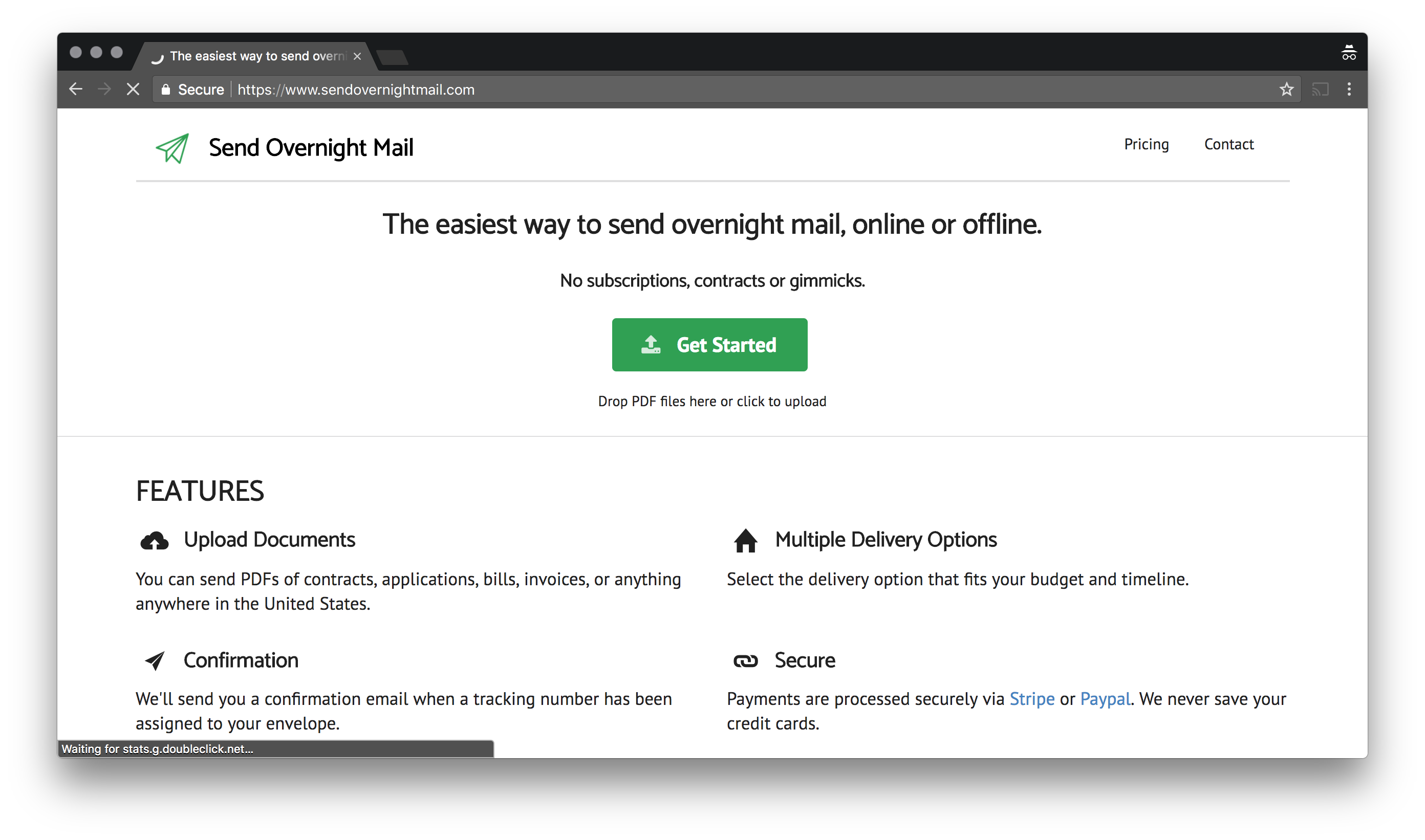The image size is (1425, 840).
Task: Open the Chrome three-dot menu
Action: coord(1349,90)
